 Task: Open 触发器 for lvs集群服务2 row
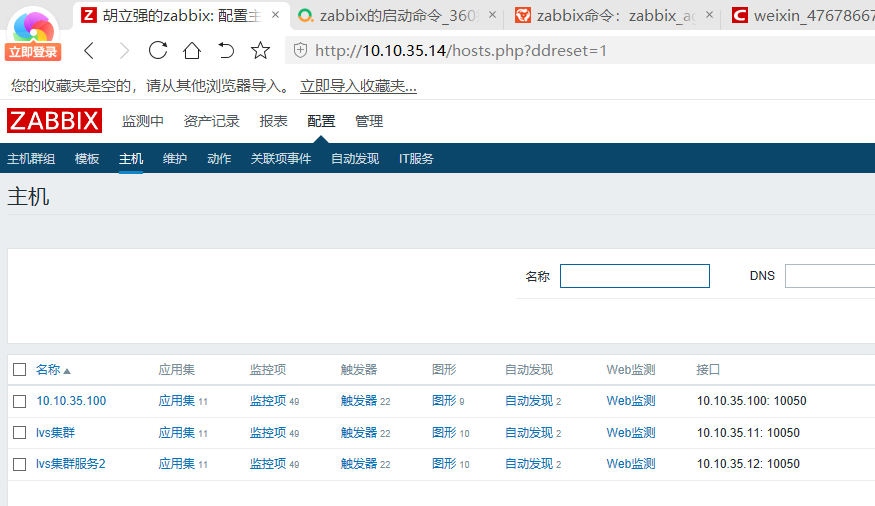[359, 464]
